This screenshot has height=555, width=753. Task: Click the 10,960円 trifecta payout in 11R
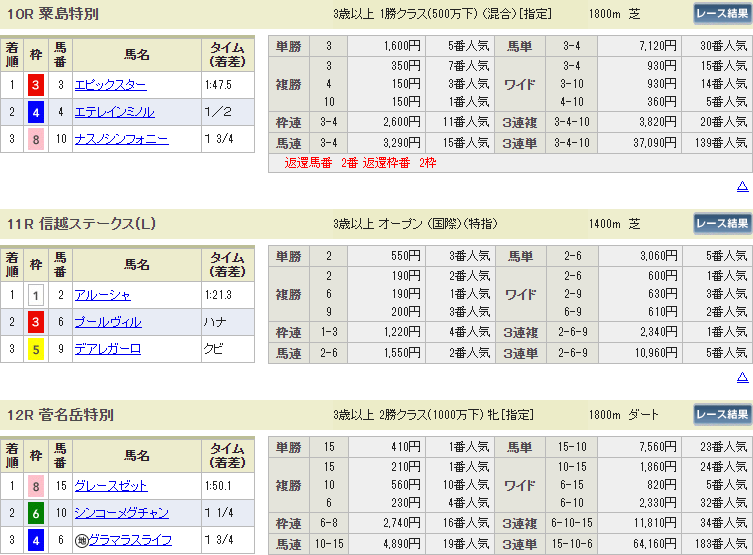(x=656, y=353)
